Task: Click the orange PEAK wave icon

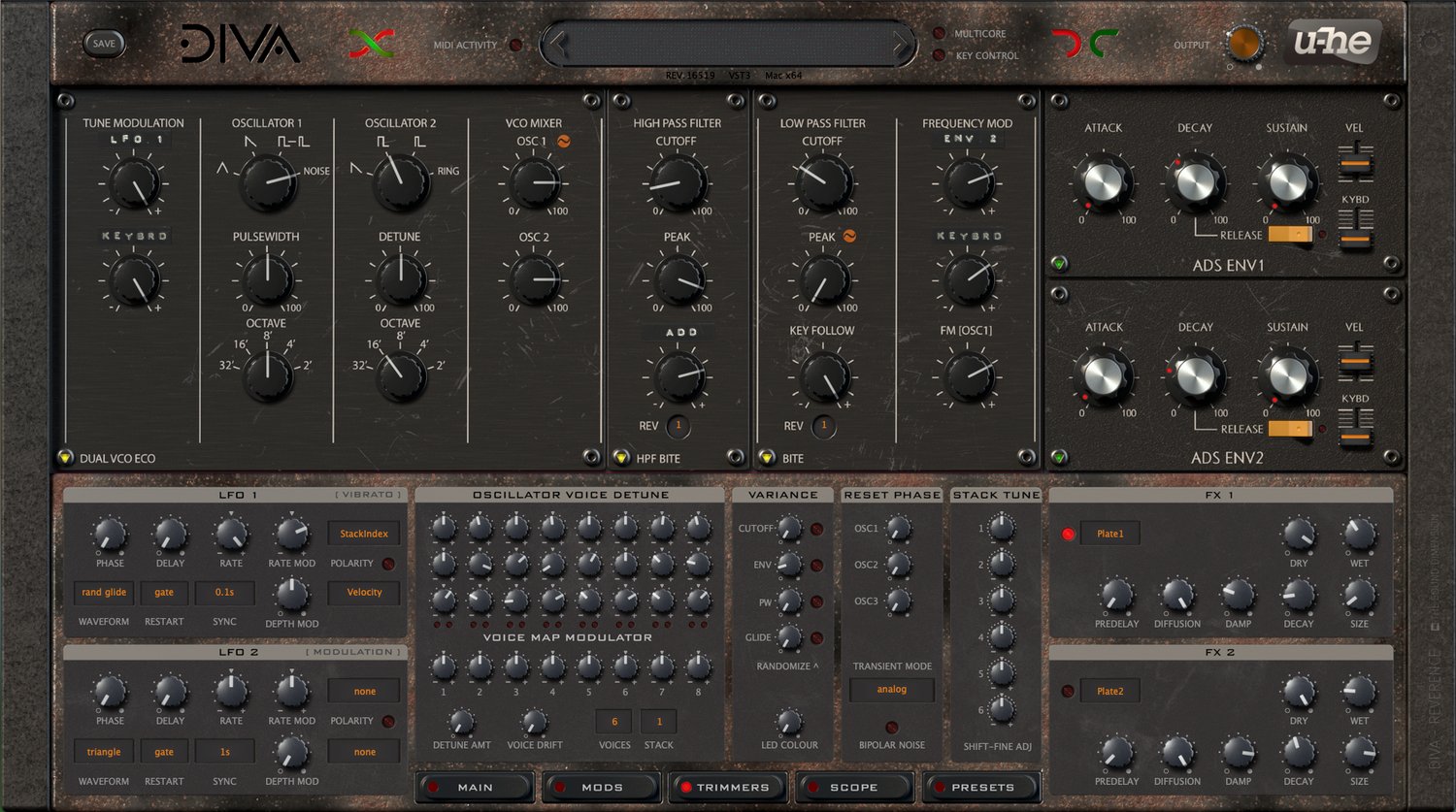Action: 849,236
